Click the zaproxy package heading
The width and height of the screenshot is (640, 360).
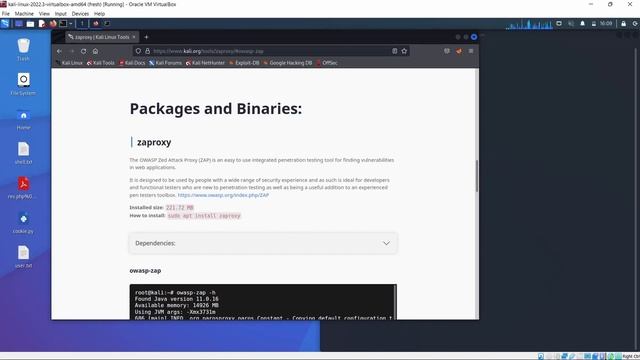[154, 142]
